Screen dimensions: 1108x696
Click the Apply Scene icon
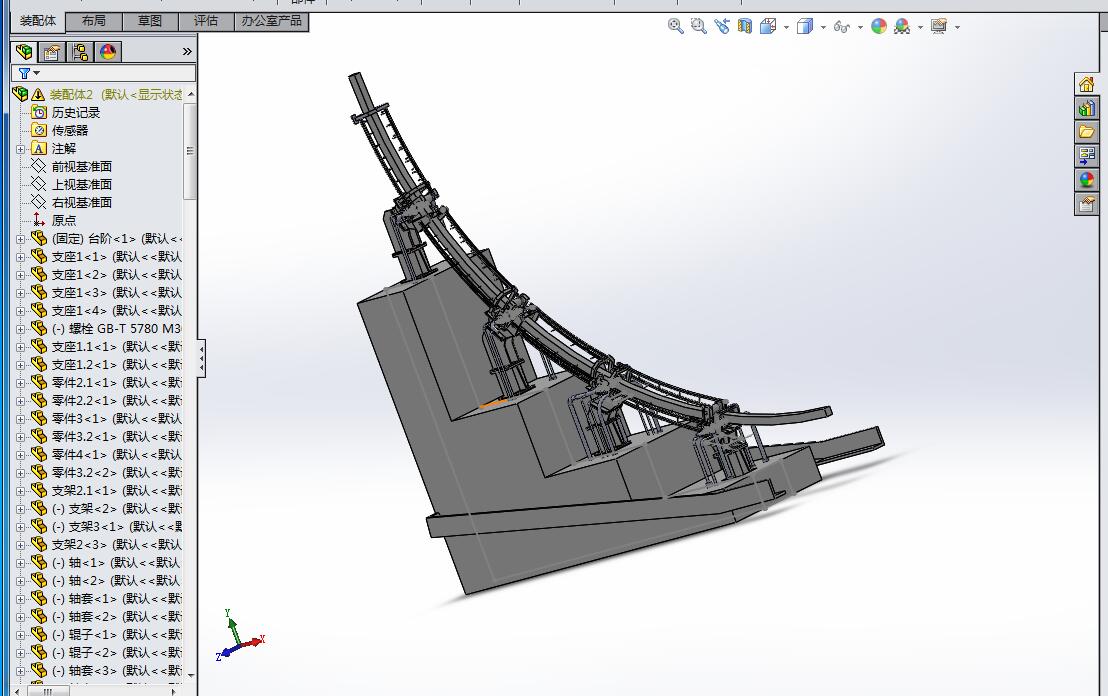coord(902,27)
